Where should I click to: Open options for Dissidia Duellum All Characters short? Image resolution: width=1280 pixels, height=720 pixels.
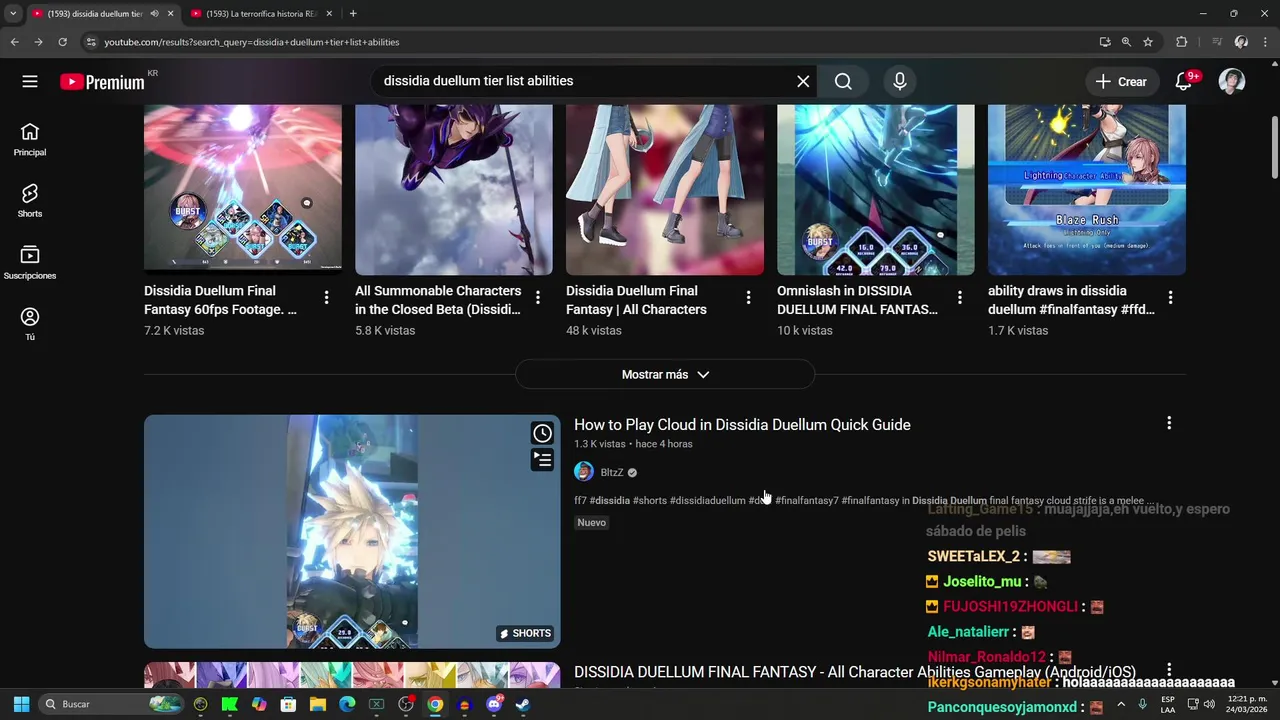pyautogui.click(x=749, y=298)
